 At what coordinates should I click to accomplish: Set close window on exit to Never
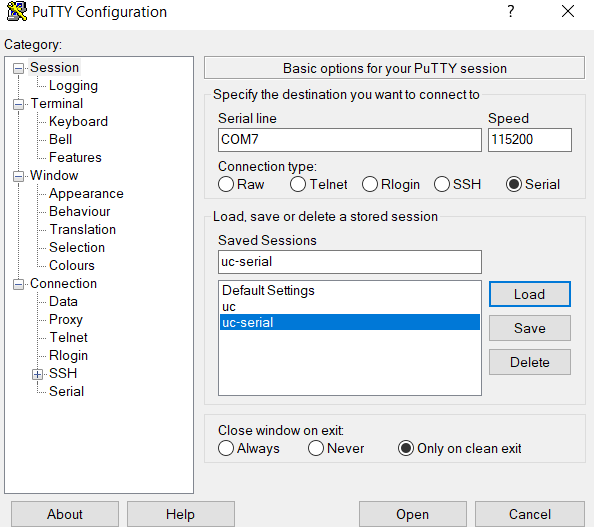click(x=316, y=448)
